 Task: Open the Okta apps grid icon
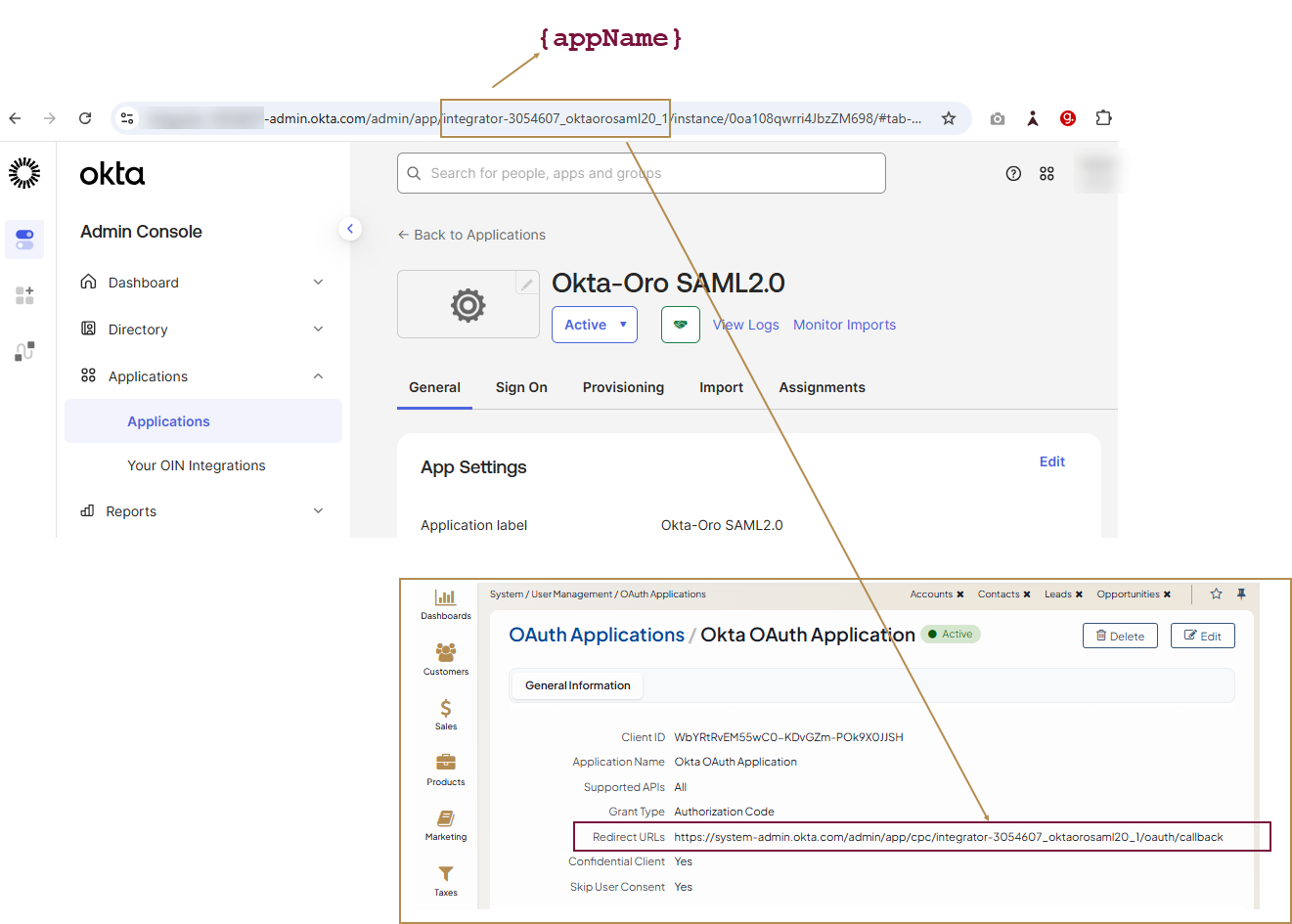[1047, 173]
